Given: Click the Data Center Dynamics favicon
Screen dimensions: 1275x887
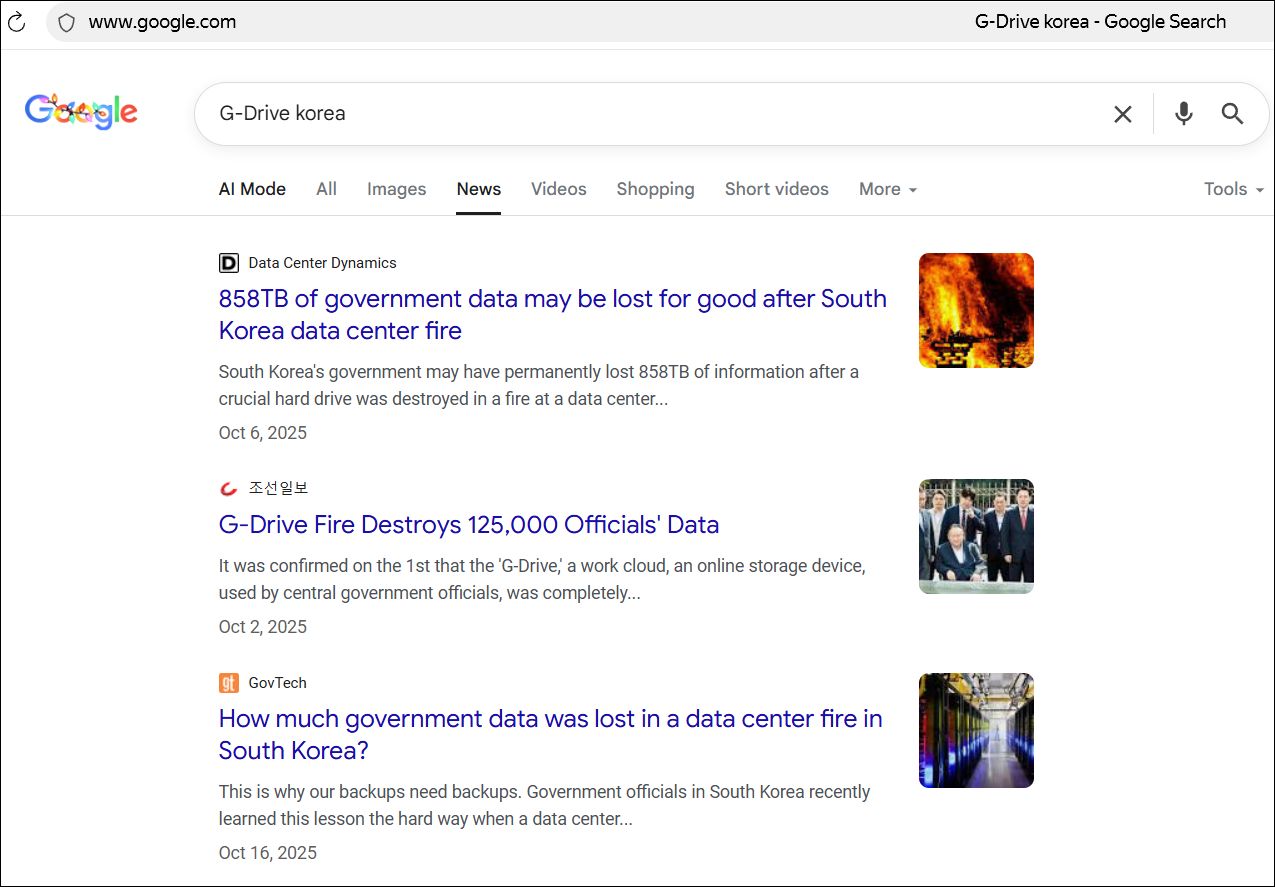Looking at the screenshot, I should (229, 263).
